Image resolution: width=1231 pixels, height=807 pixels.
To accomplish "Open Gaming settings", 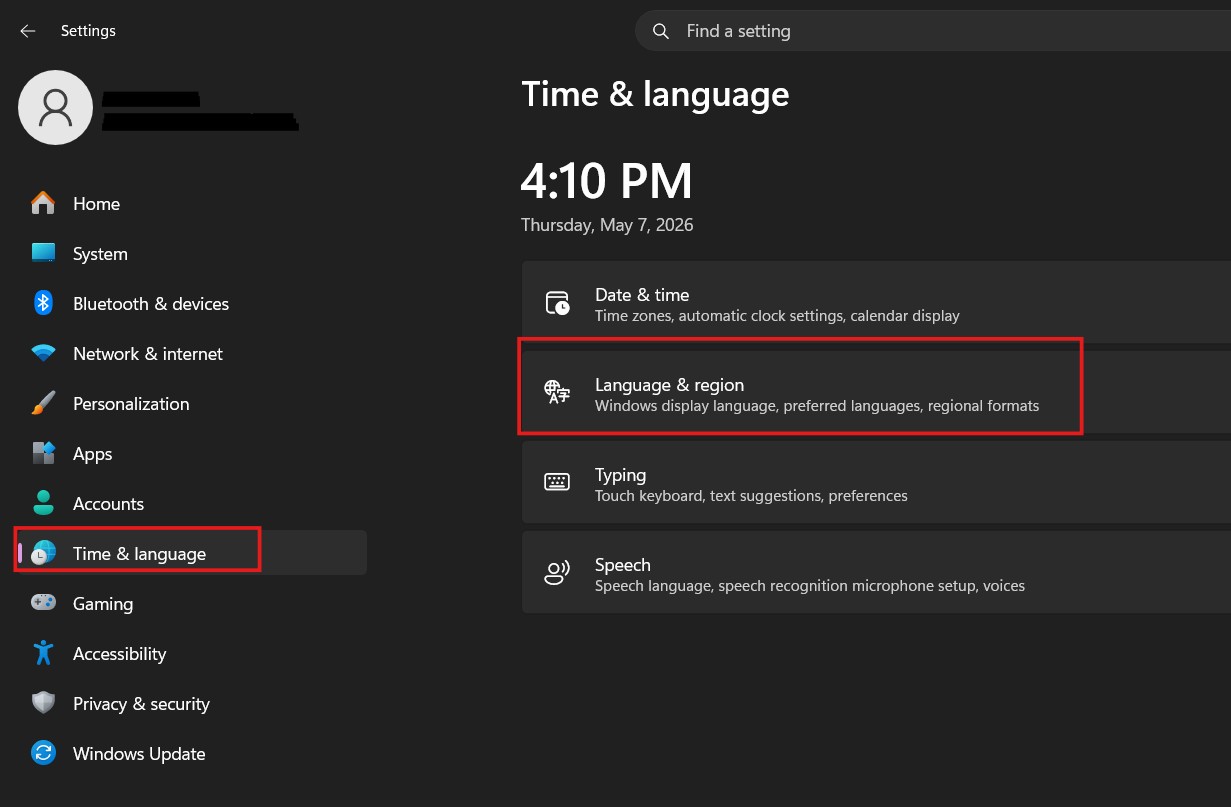I will pos(190,603).
